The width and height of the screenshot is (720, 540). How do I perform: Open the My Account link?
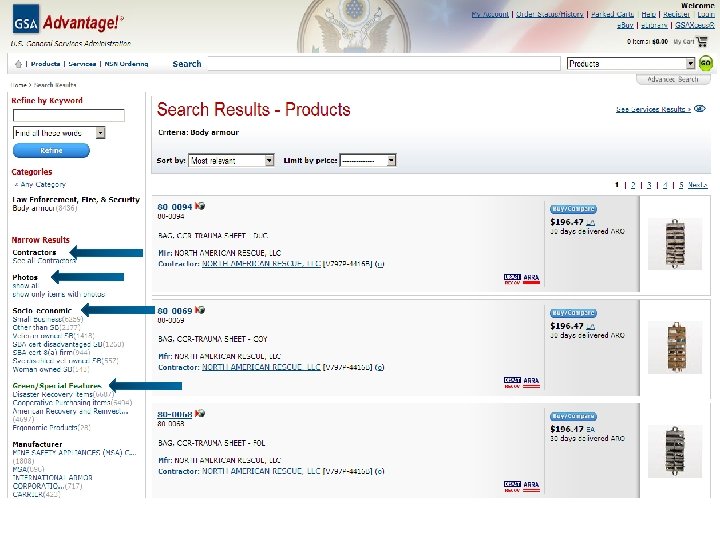[490, 14]
